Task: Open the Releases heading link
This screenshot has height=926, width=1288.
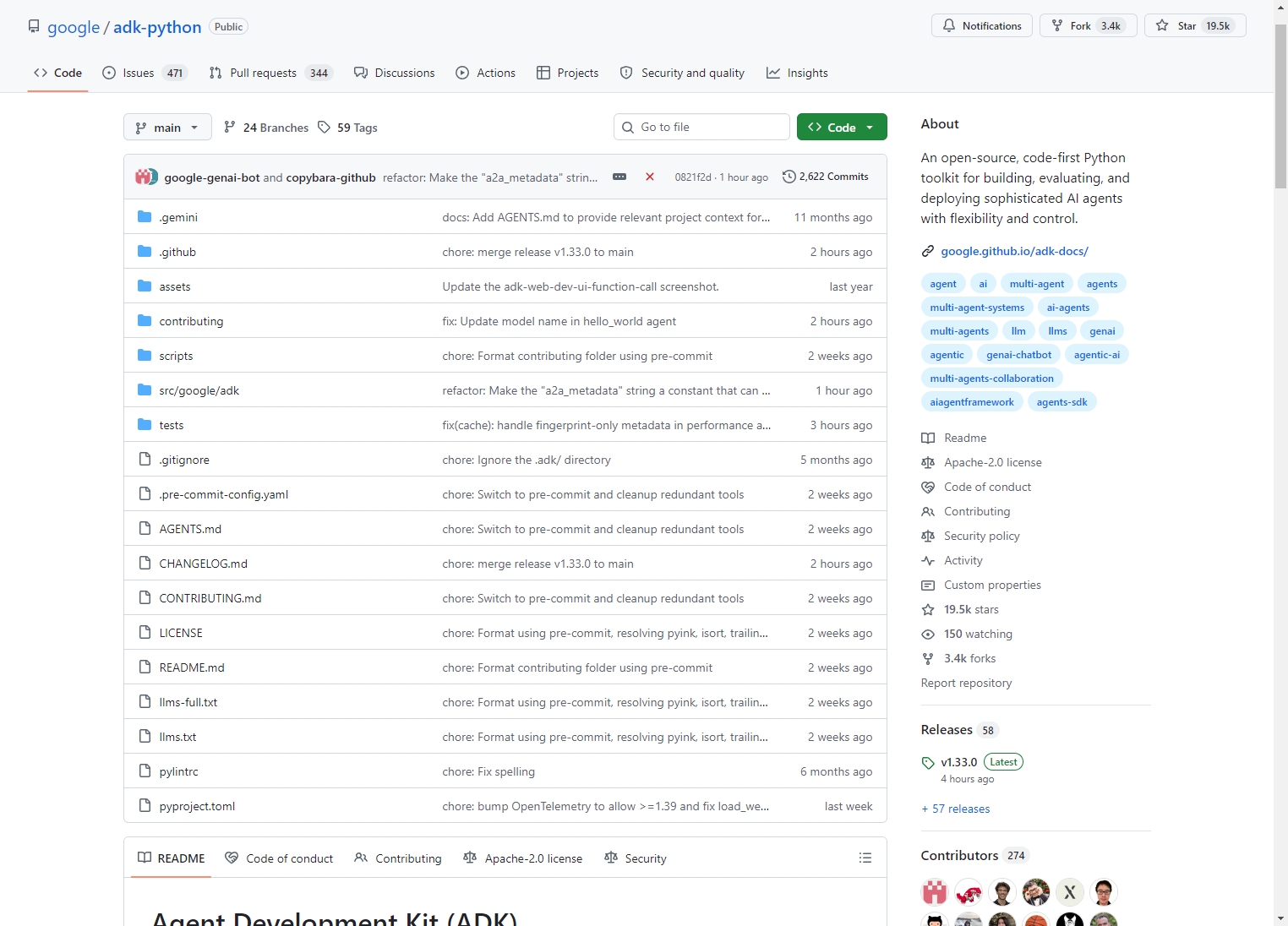Action: 960,730
